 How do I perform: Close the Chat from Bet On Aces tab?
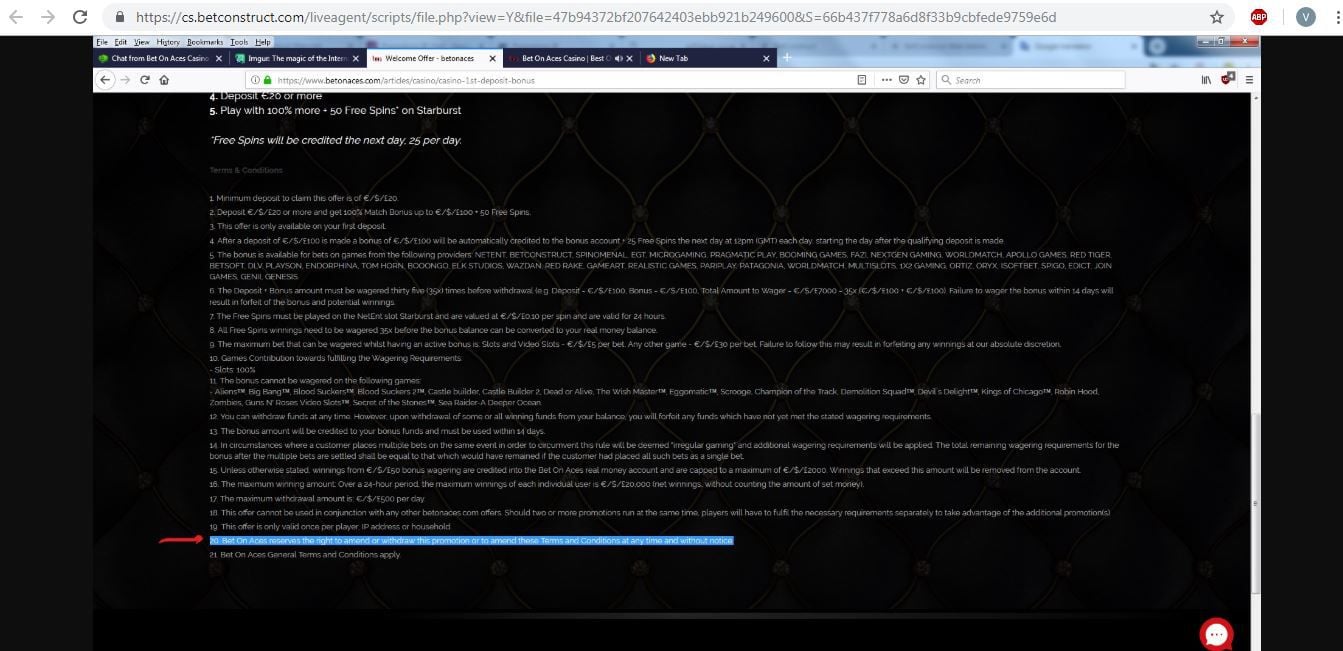tap(220, 58)
